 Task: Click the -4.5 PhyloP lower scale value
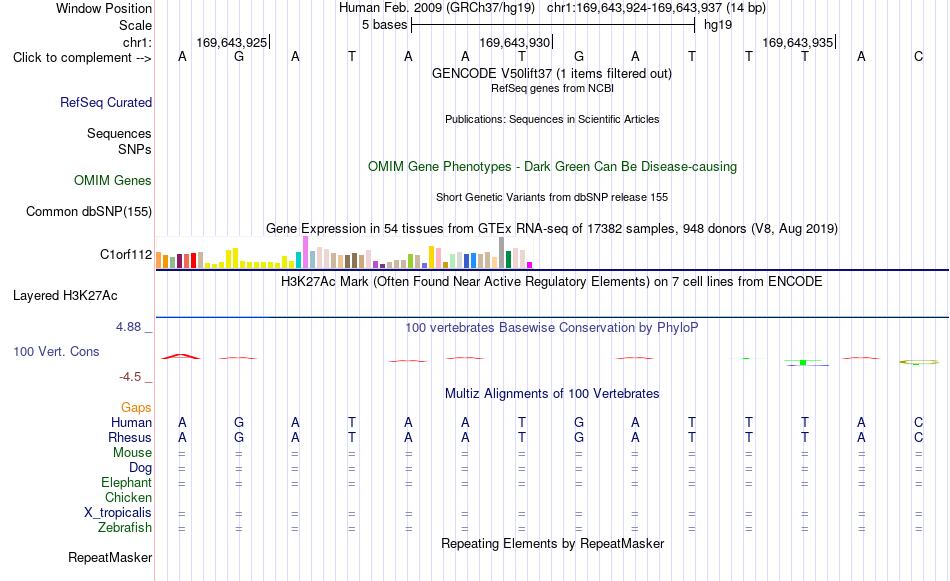(130, 377)
